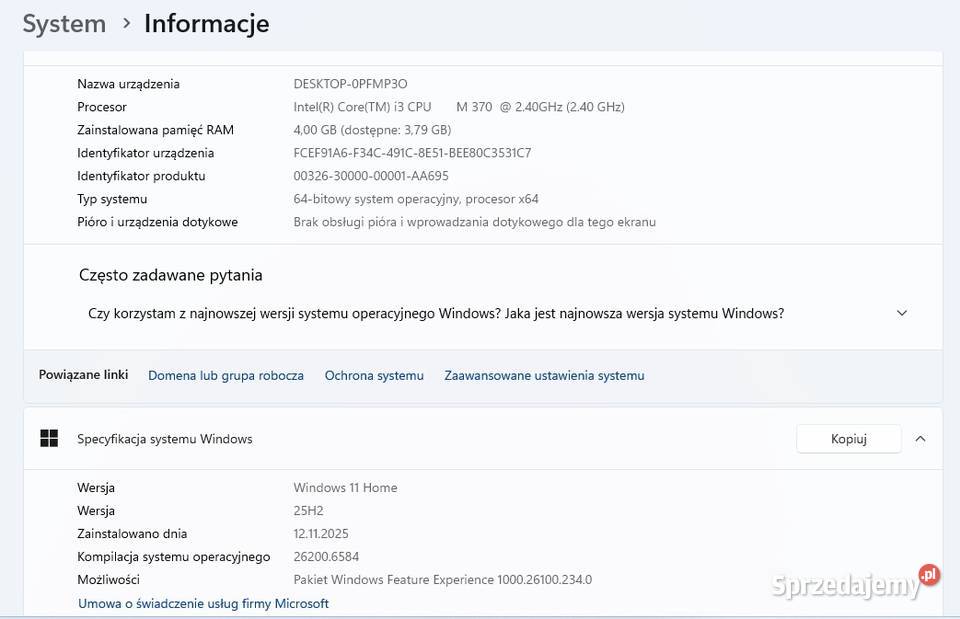Click the Często zadawane pytania heading
The height and width of the screenshot is (619, 960).
tap(170, 275)
